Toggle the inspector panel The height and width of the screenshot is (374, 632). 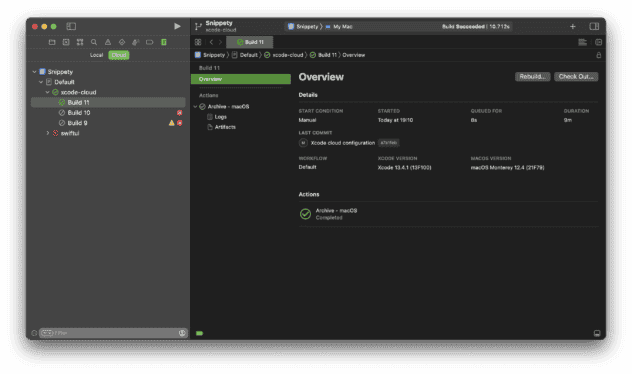pos(594,26)
